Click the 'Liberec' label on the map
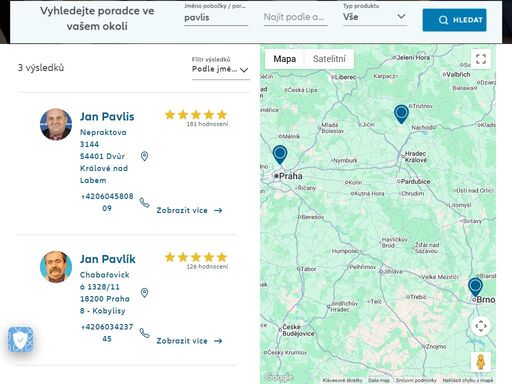The image size is (512, 384). pos(345,77)
